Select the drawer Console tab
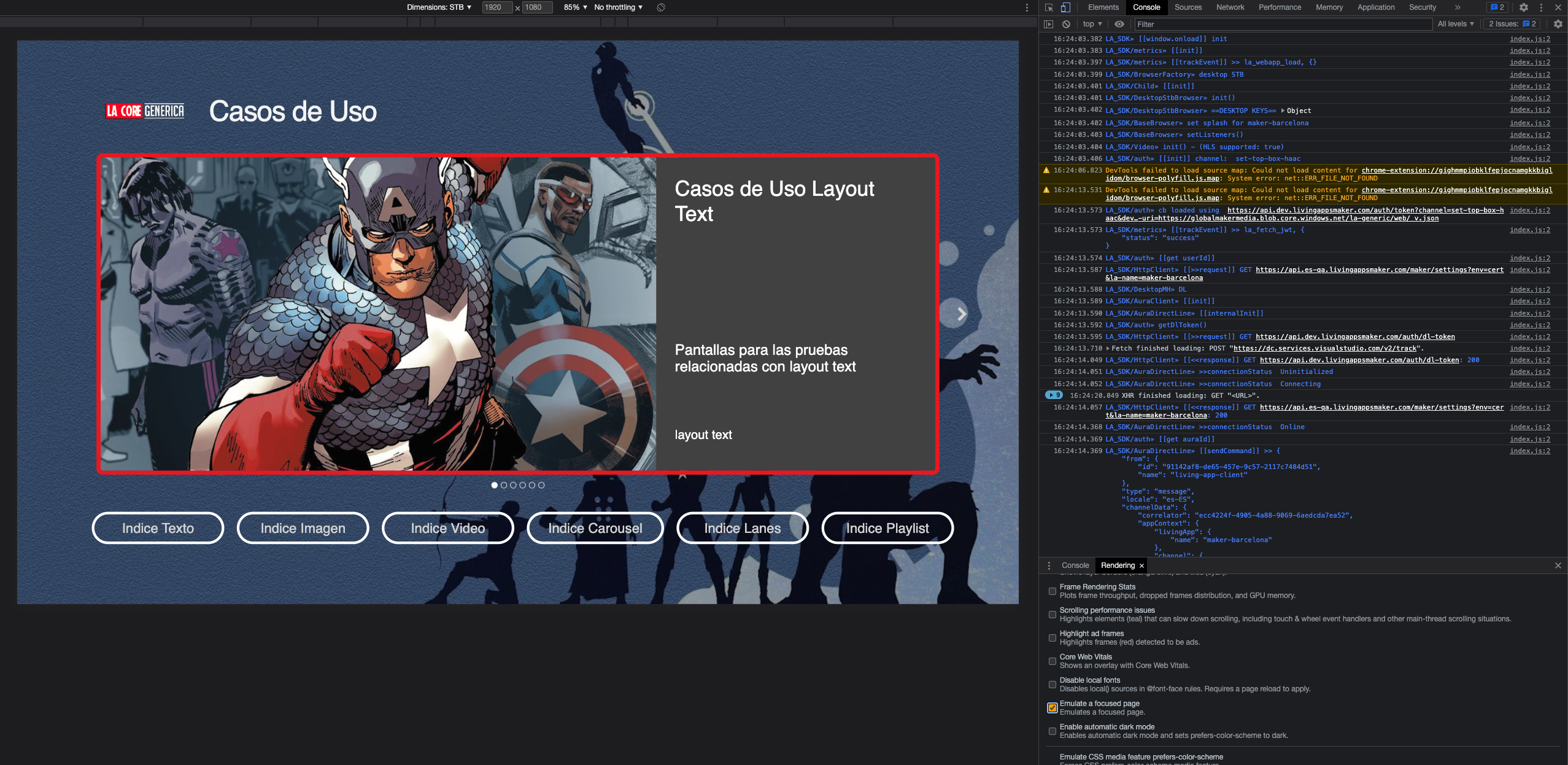Image resolution: width=1568 pixels, height=765 pixels. tap(1075, 565)
